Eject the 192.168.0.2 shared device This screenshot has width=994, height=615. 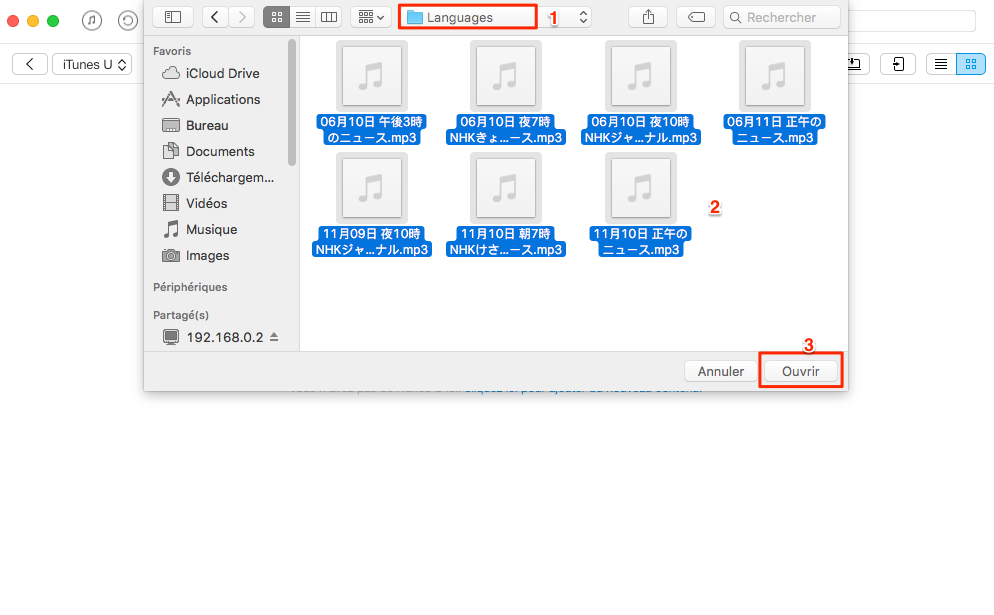click(x=274, y=337)
